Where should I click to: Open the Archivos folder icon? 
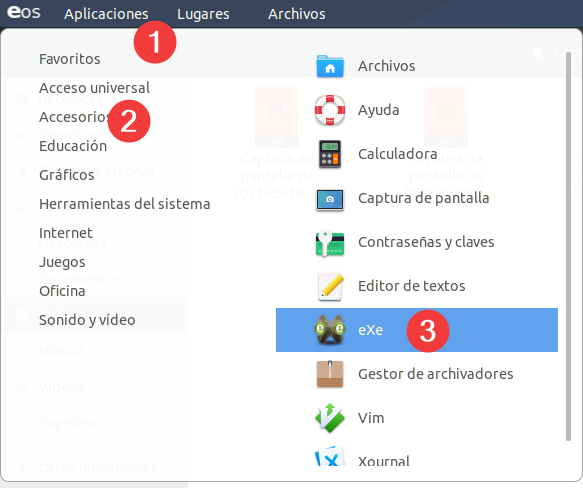330,67
